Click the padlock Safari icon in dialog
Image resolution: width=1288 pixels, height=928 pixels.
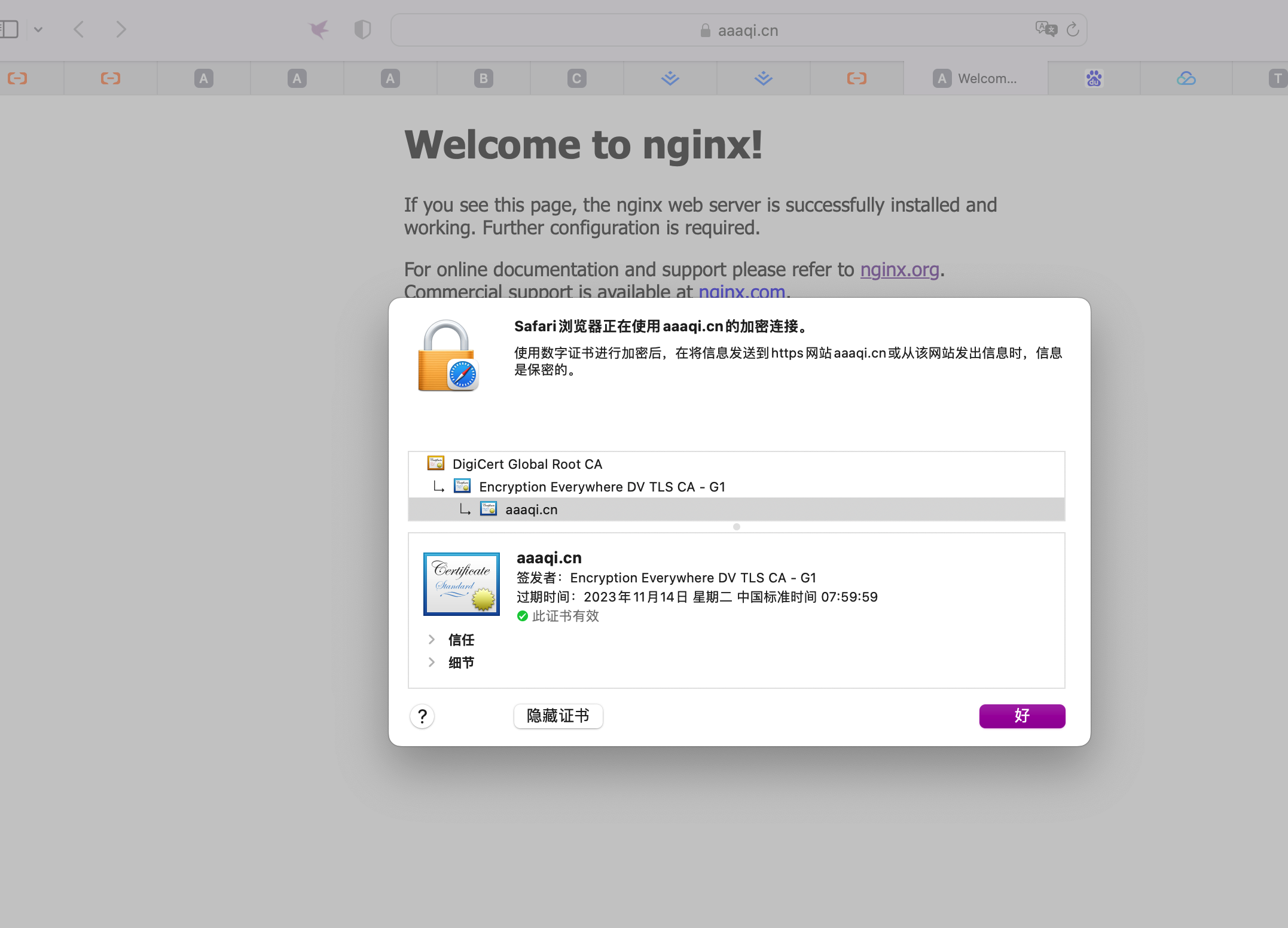[448, 356]
